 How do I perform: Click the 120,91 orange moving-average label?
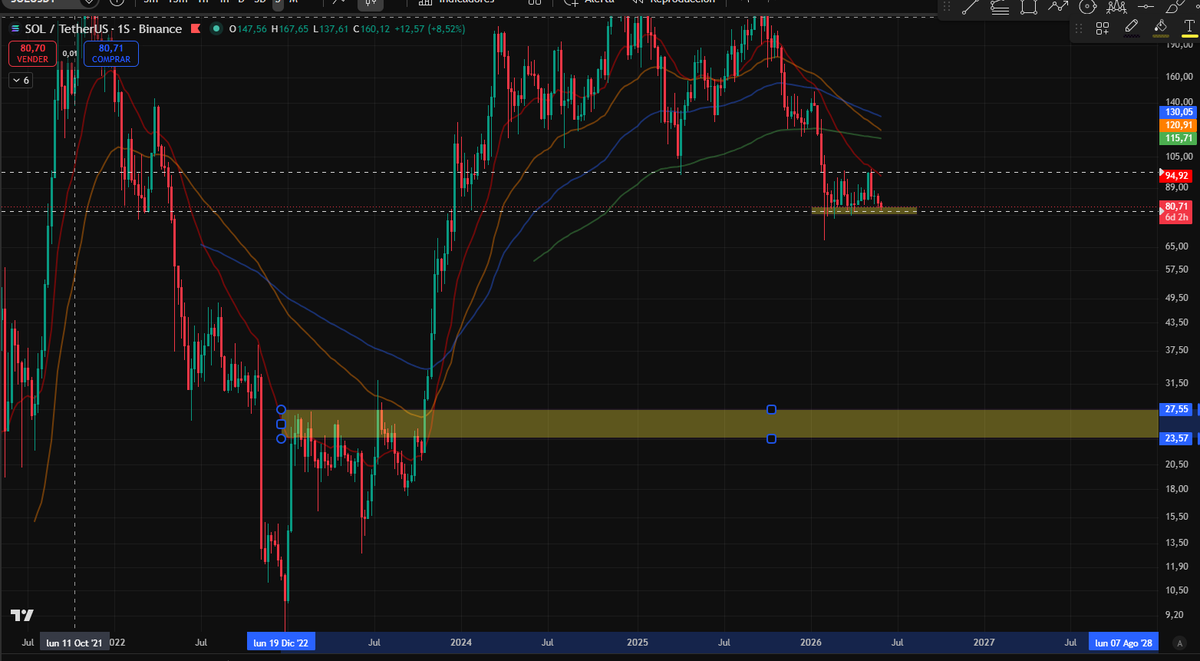click(1180, 125)
